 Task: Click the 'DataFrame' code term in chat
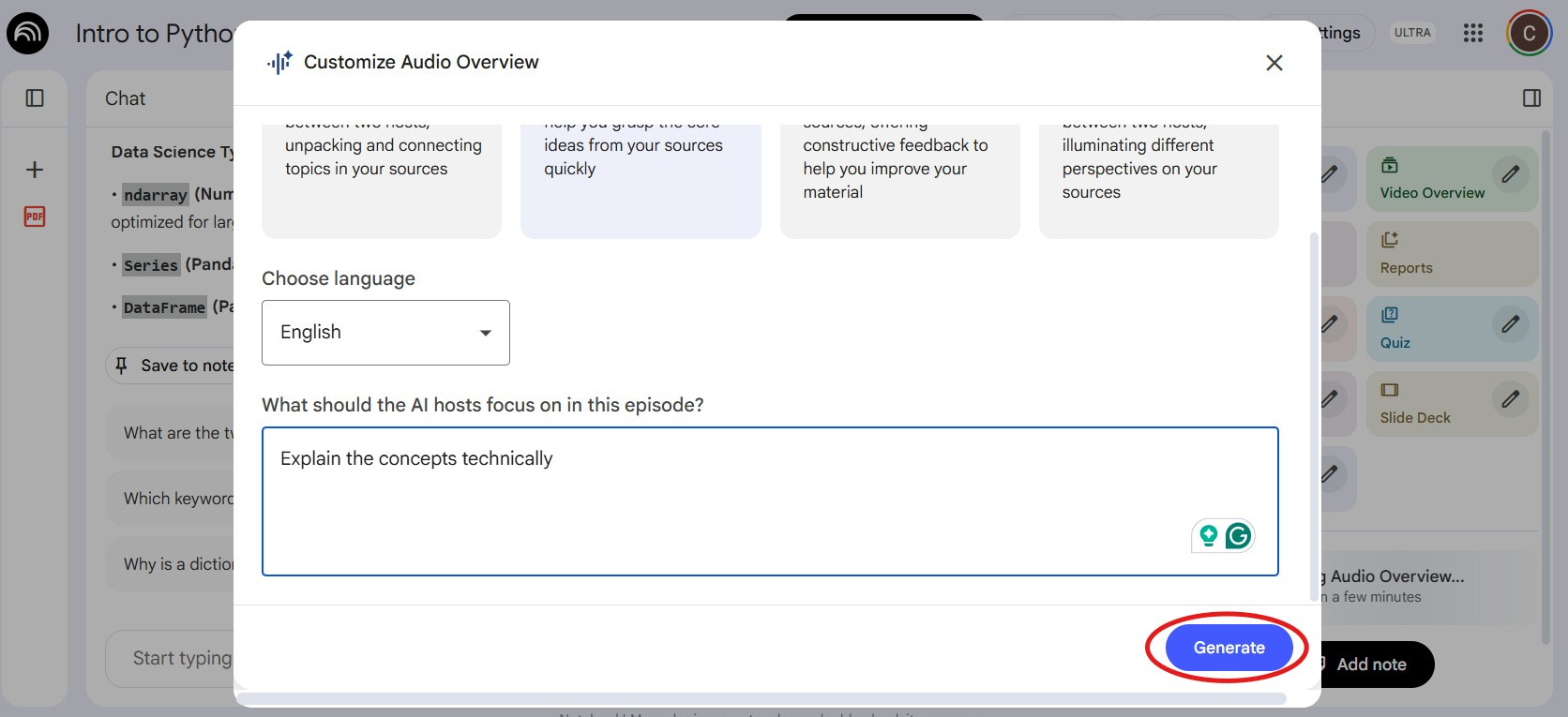click(164, 307)
